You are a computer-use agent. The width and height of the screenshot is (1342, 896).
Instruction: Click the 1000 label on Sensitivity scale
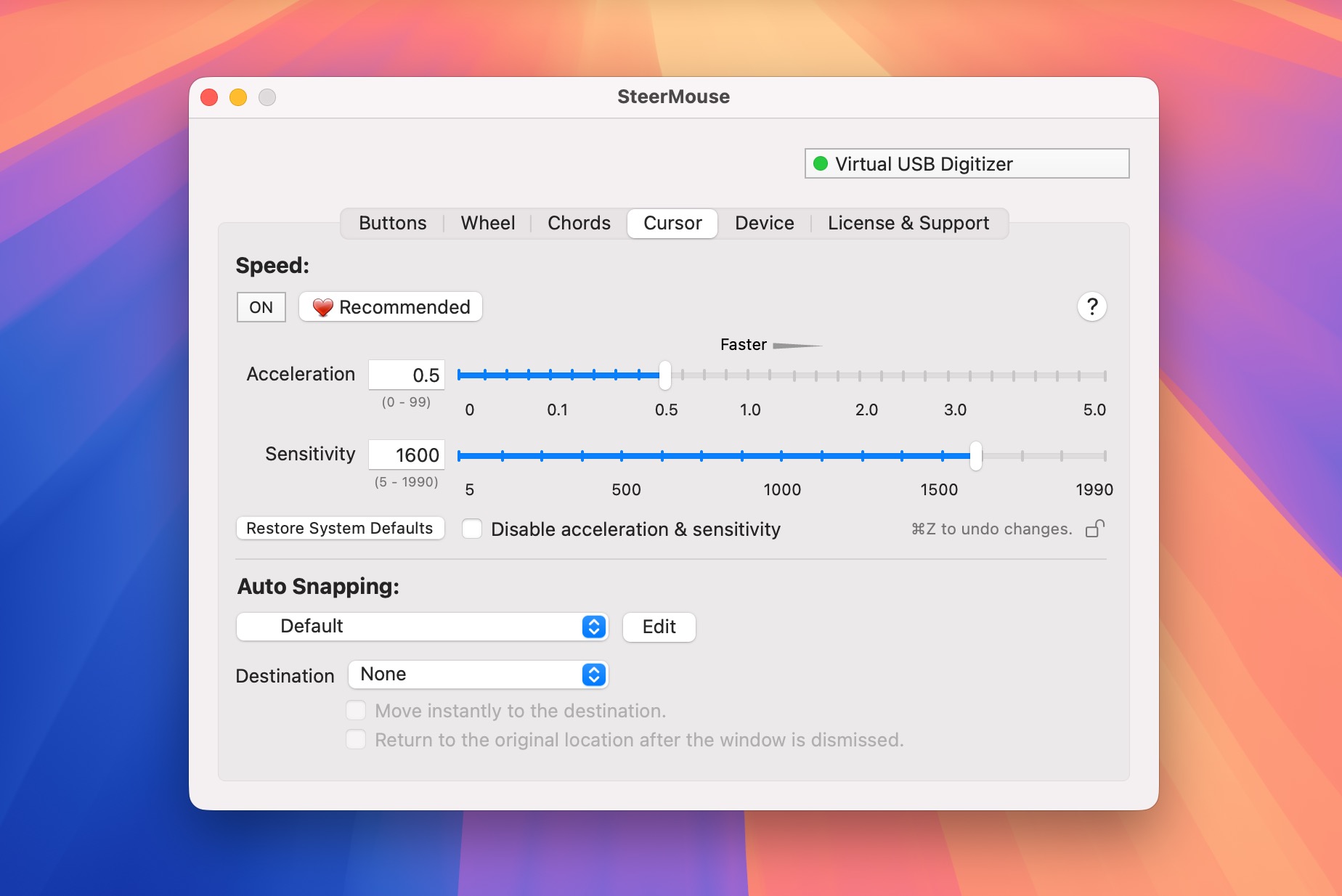coord(782,489)
